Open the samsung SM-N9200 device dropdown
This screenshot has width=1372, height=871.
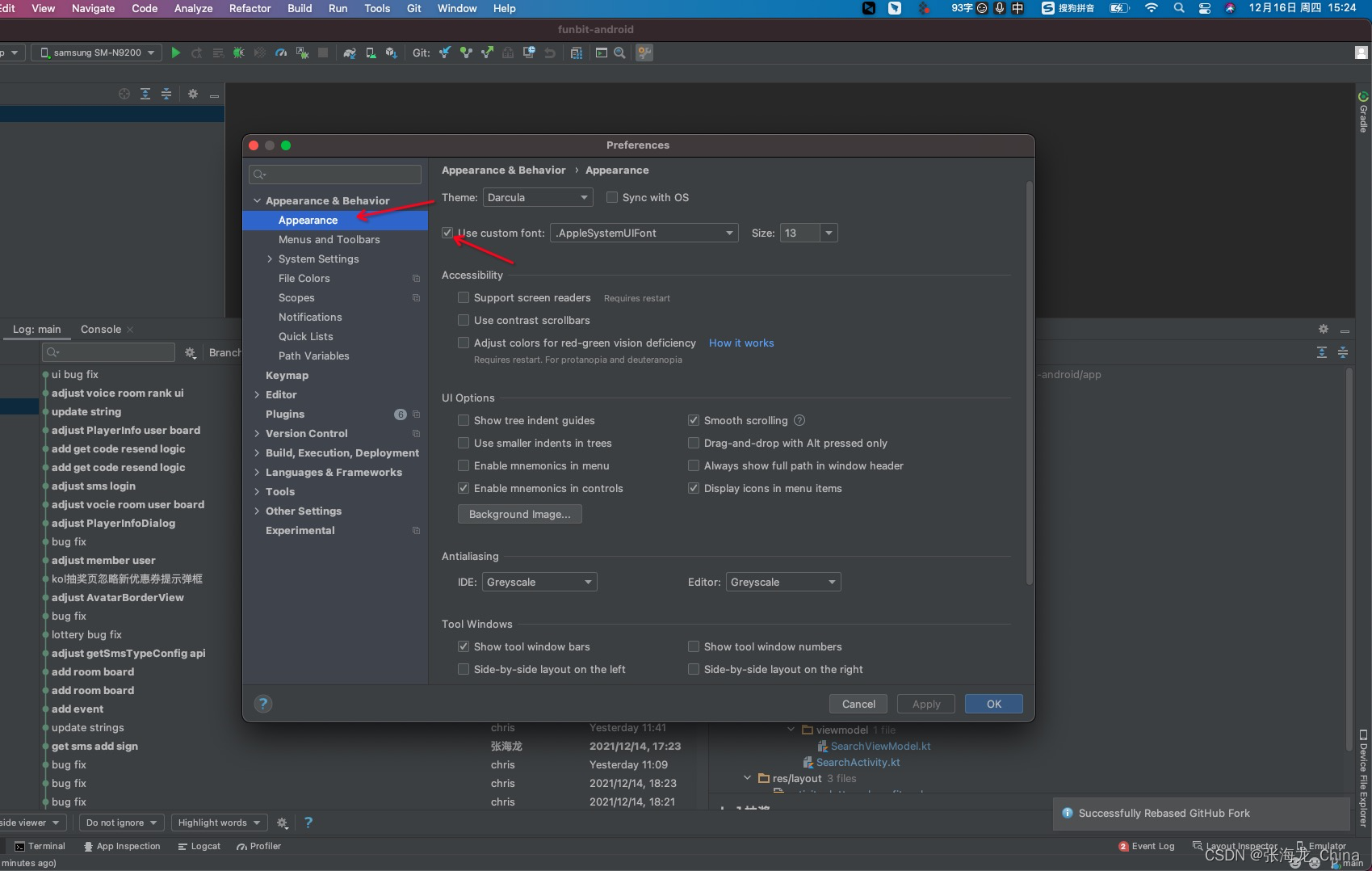pos(96,53)
